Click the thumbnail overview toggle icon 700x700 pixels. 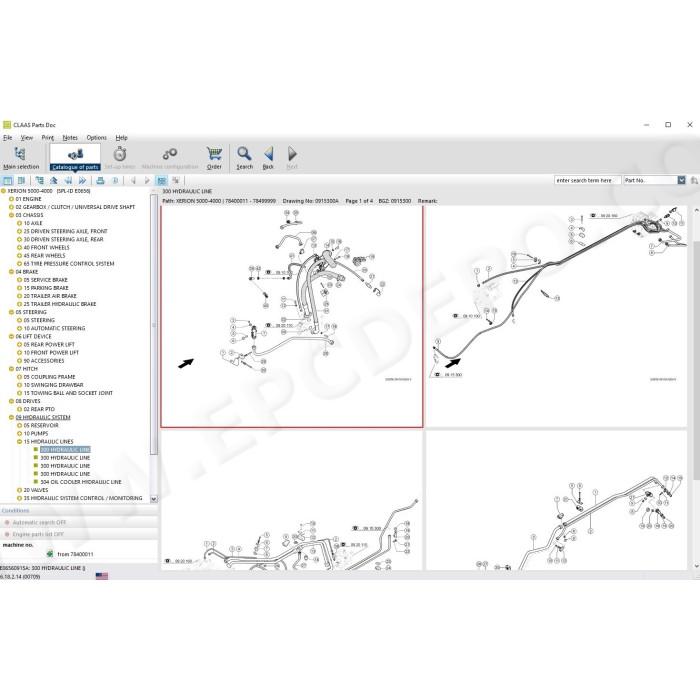click(x=162, y=181)
